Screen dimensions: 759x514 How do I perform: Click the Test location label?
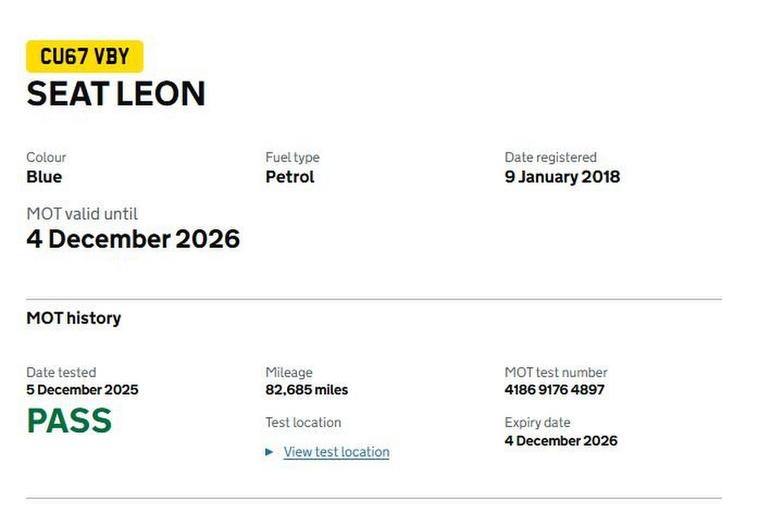(303, 422)
